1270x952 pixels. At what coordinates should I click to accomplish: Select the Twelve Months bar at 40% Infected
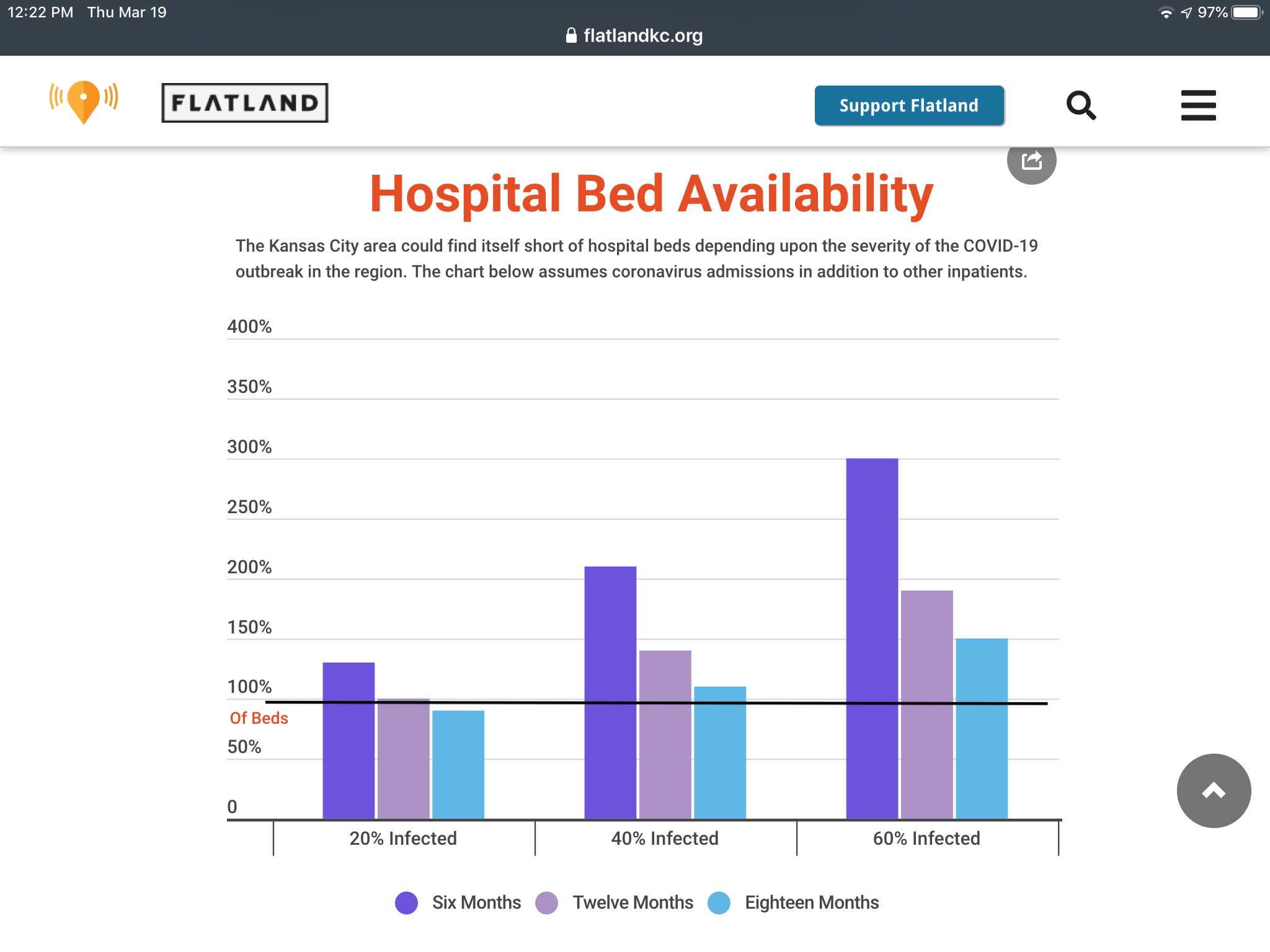coord(665,734)
